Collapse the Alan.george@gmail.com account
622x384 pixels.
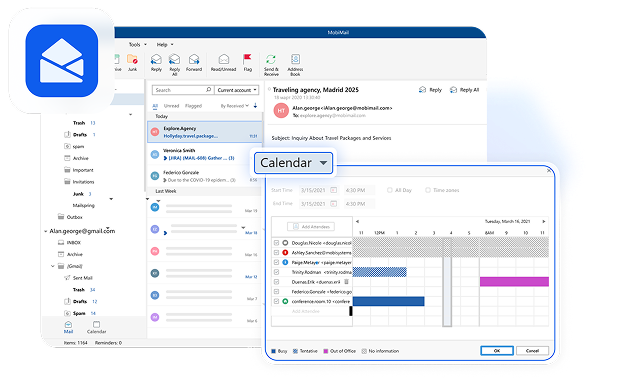(x=46, y=231)
